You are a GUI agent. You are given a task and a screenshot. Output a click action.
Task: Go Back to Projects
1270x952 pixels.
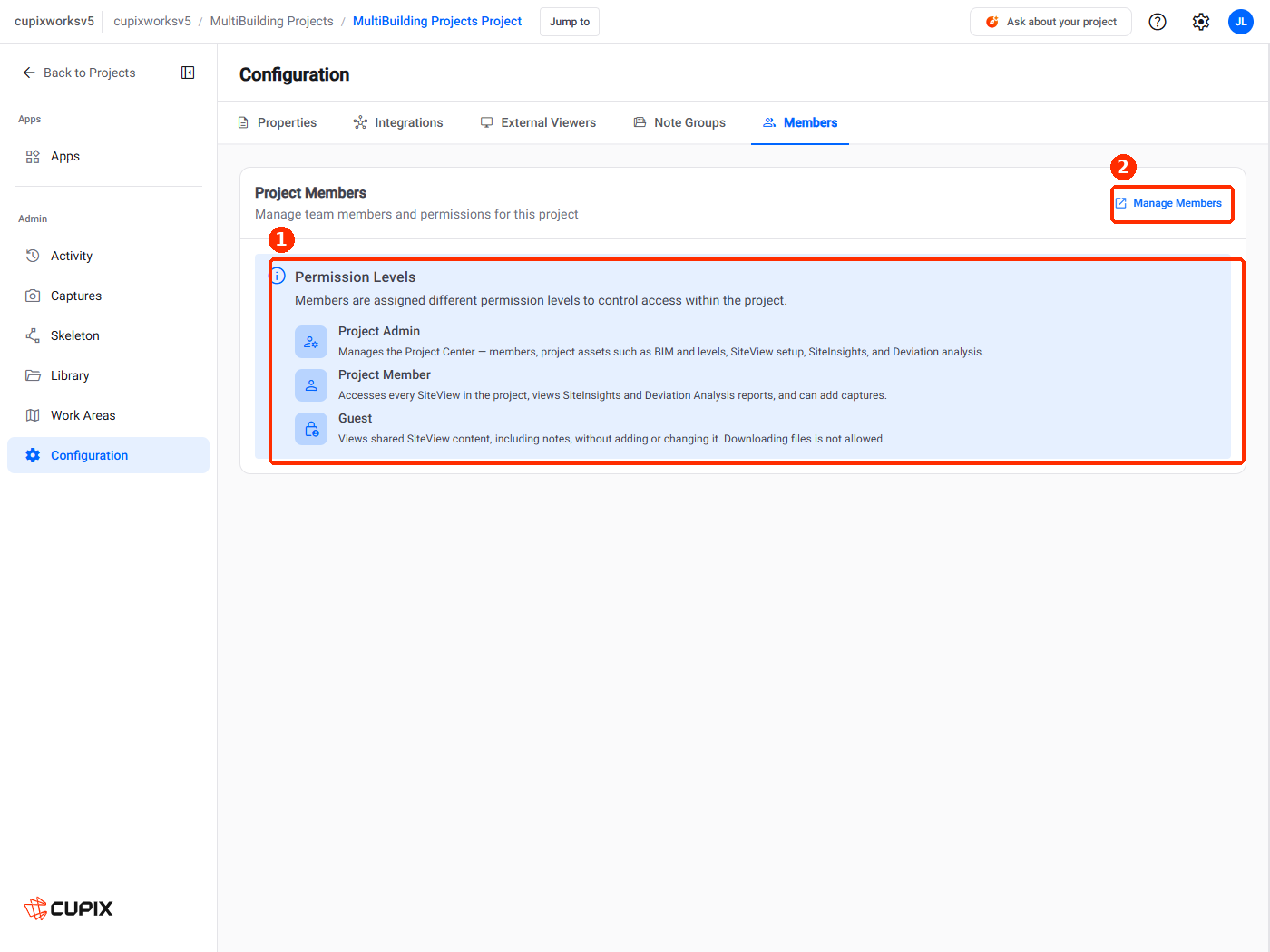click(79, 73)
